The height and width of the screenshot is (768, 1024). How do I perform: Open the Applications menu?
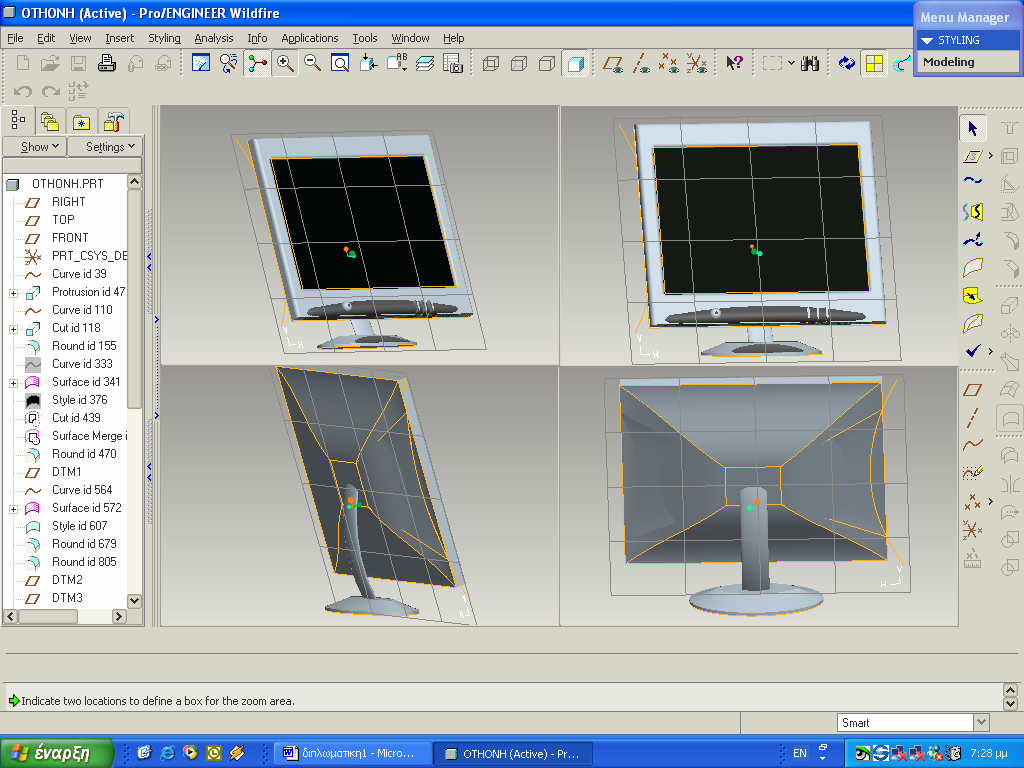(310, 39)
